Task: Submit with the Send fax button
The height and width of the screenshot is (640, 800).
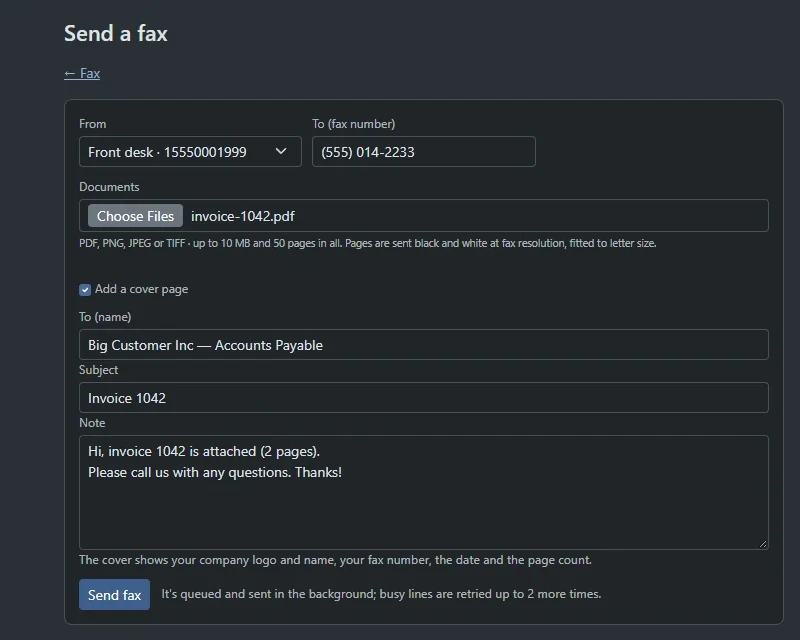Action: (114, 595)
